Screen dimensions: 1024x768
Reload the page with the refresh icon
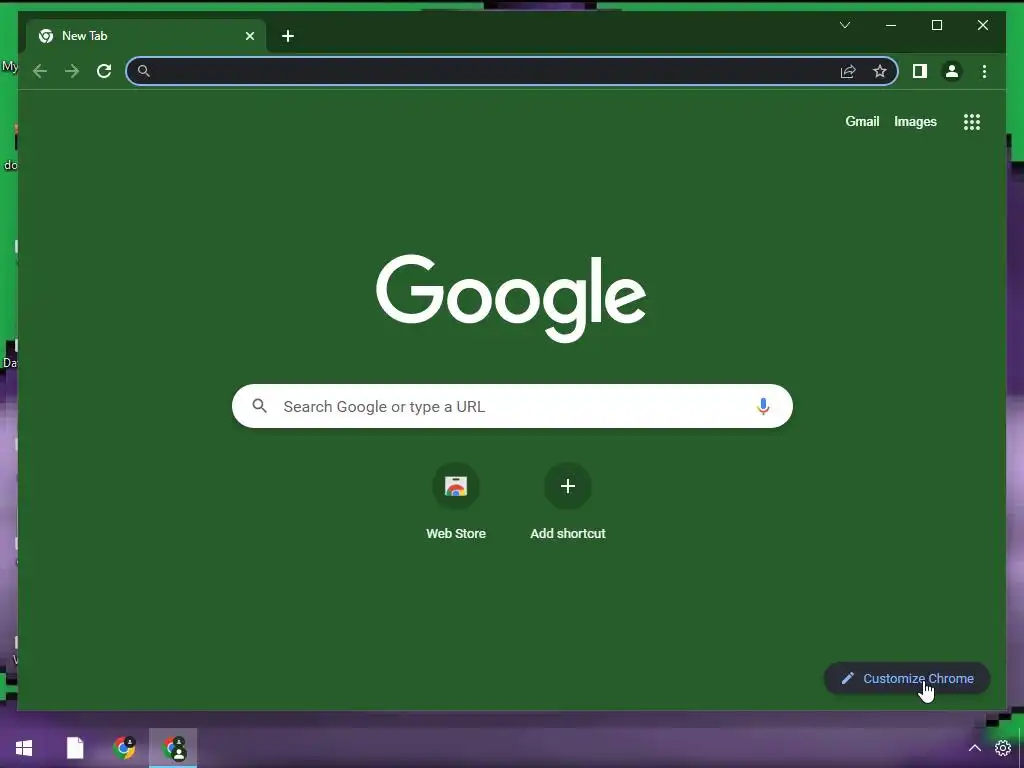tap(104, 71)
